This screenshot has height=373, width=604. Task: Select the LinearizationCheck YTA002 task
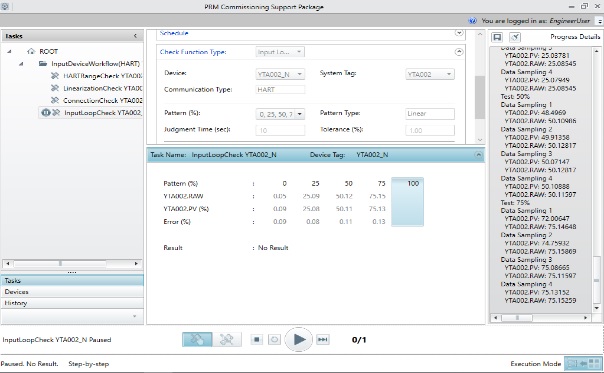coord(102,88)
